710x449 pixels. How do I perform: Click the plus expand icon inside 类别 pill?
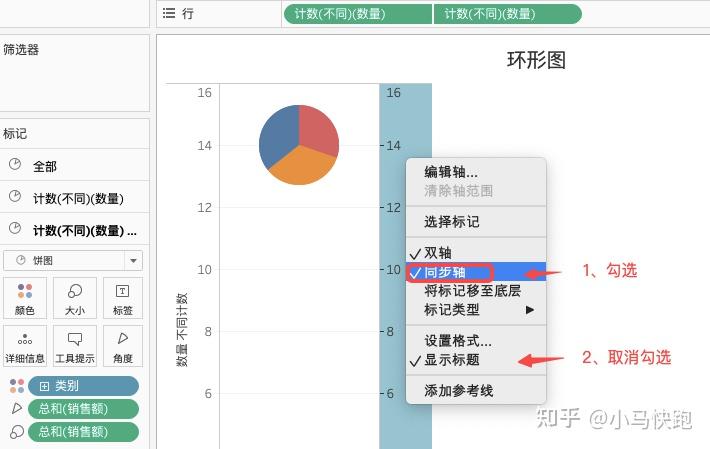(x=44, y=386)
